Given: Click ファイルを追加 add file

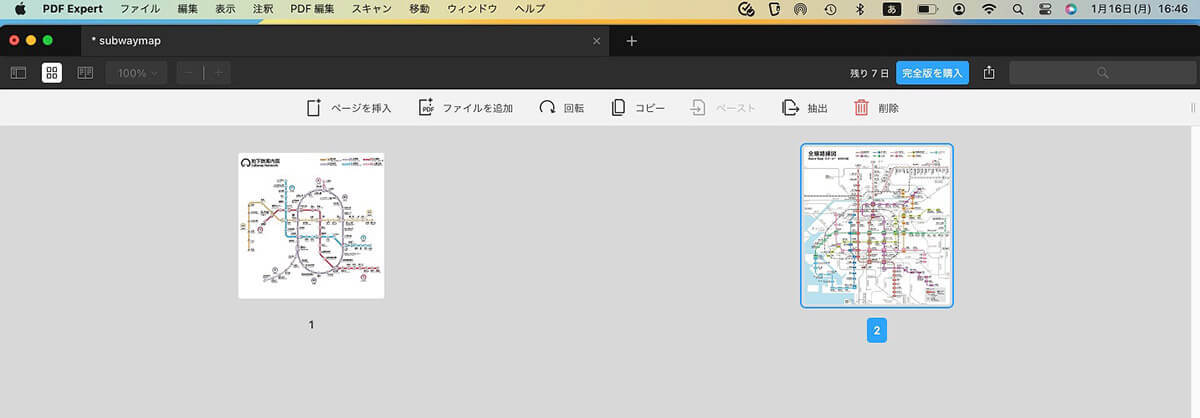Looking at the screenshot, I should tap(465, 108).
